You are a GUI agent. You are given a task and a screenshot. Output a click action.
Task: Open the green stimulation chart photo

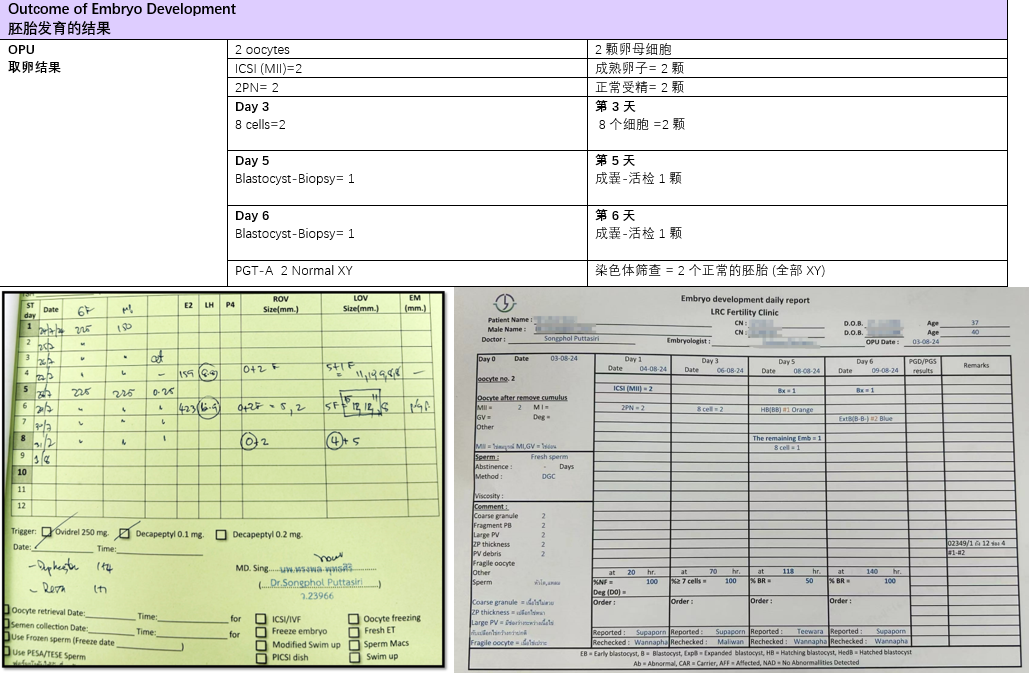[x=223, y=480]
